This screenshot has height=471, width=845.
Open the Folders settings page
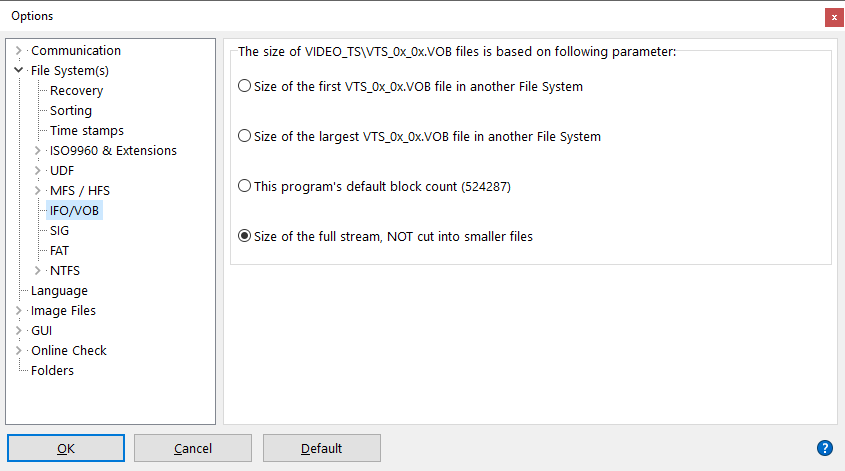coord(52,371)
